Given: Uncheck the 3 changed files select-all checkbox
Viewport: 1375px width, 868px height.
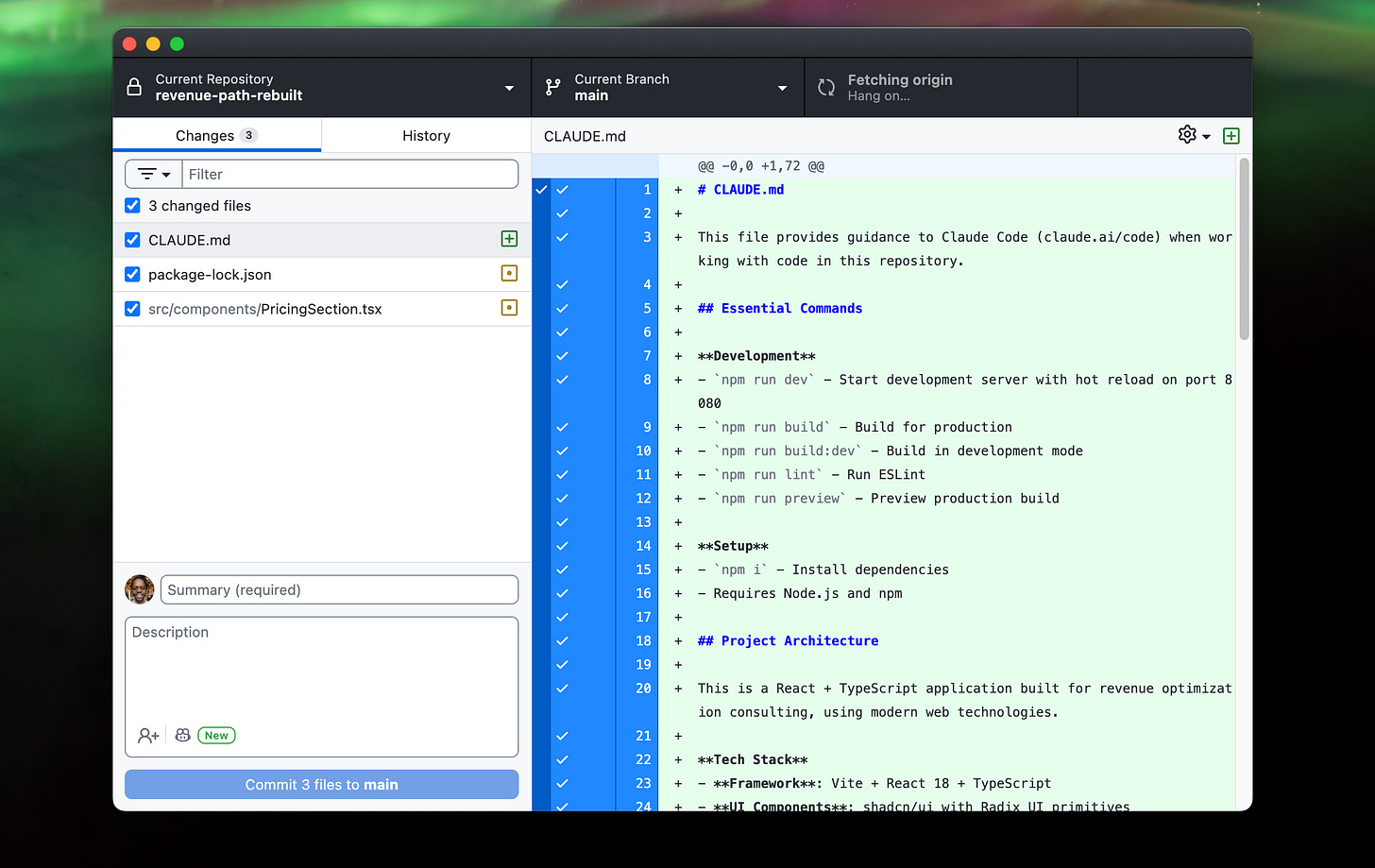Looking at the screenshot, I should pos(131,205).
